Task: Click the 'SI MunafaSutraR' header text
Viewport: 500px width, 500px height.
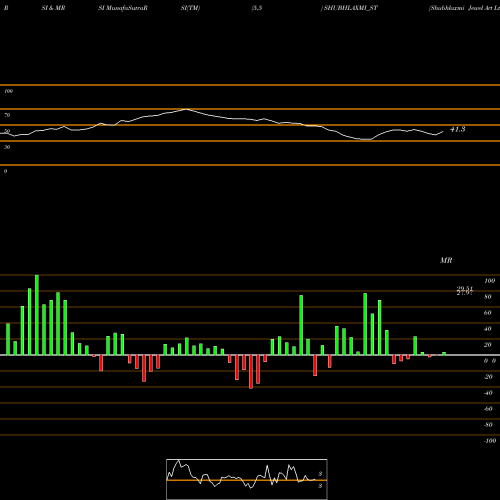Action: [x=123, y=8]
